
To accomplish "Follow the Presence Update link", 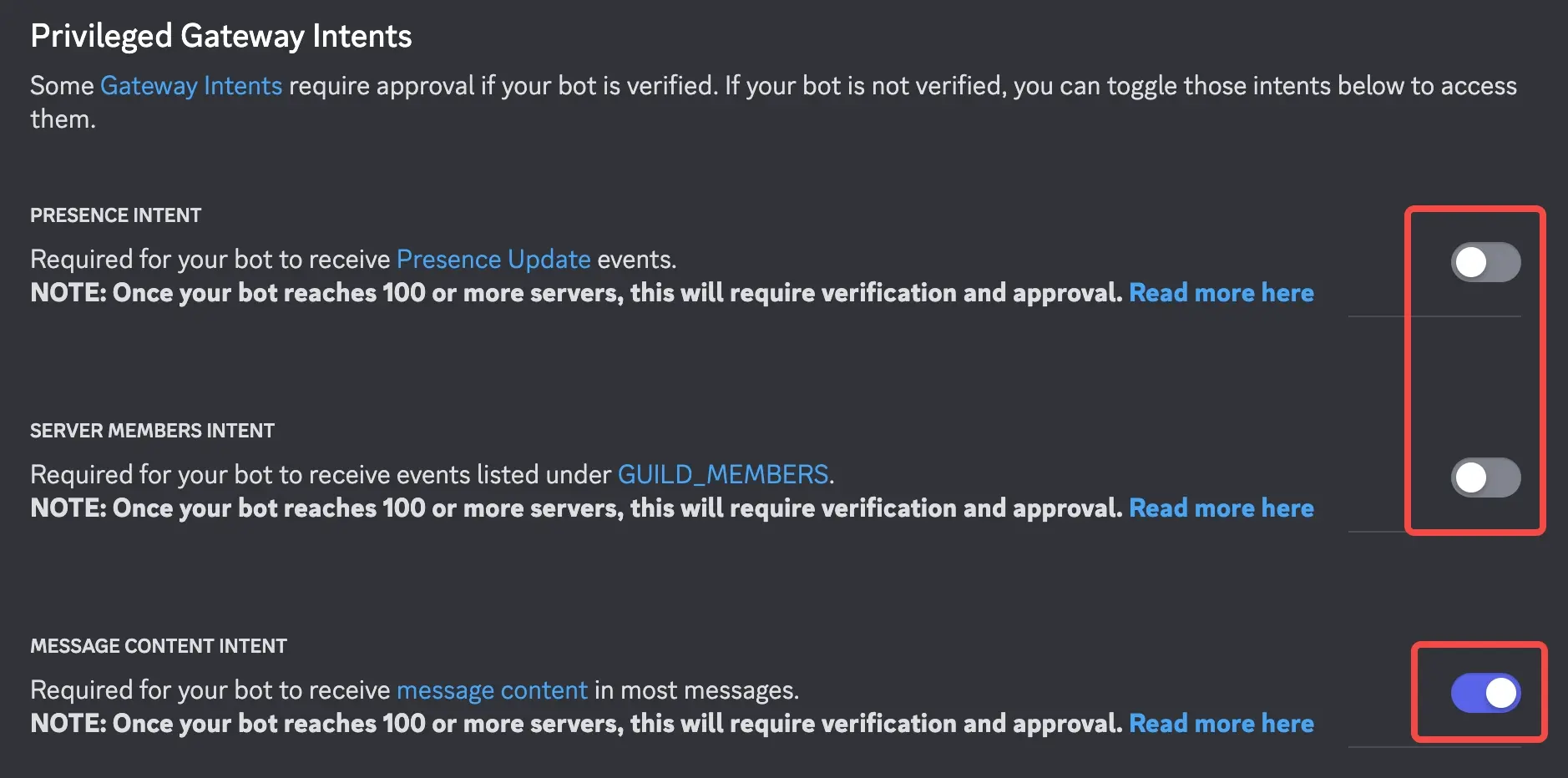I will [493, 260].
